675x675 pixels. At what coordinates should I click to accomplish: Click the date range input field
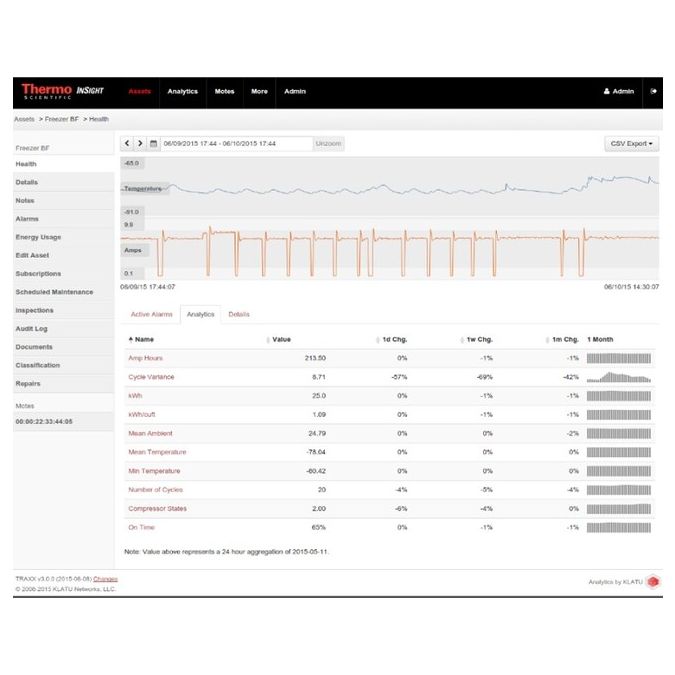236,144
